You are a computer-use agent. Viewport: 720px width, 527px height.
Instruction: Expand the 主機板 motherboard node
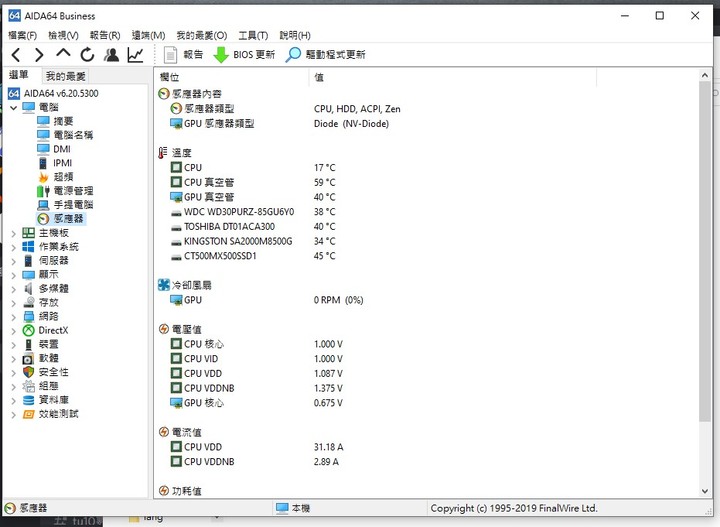click(x=13, y=234)
